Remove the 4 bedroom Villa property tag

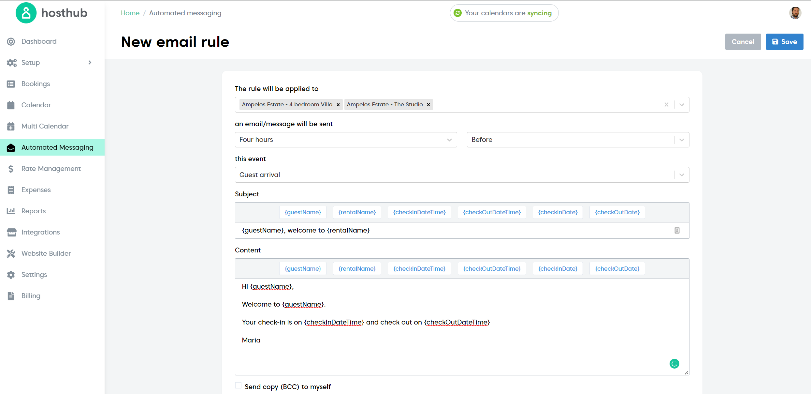point(338,104)
